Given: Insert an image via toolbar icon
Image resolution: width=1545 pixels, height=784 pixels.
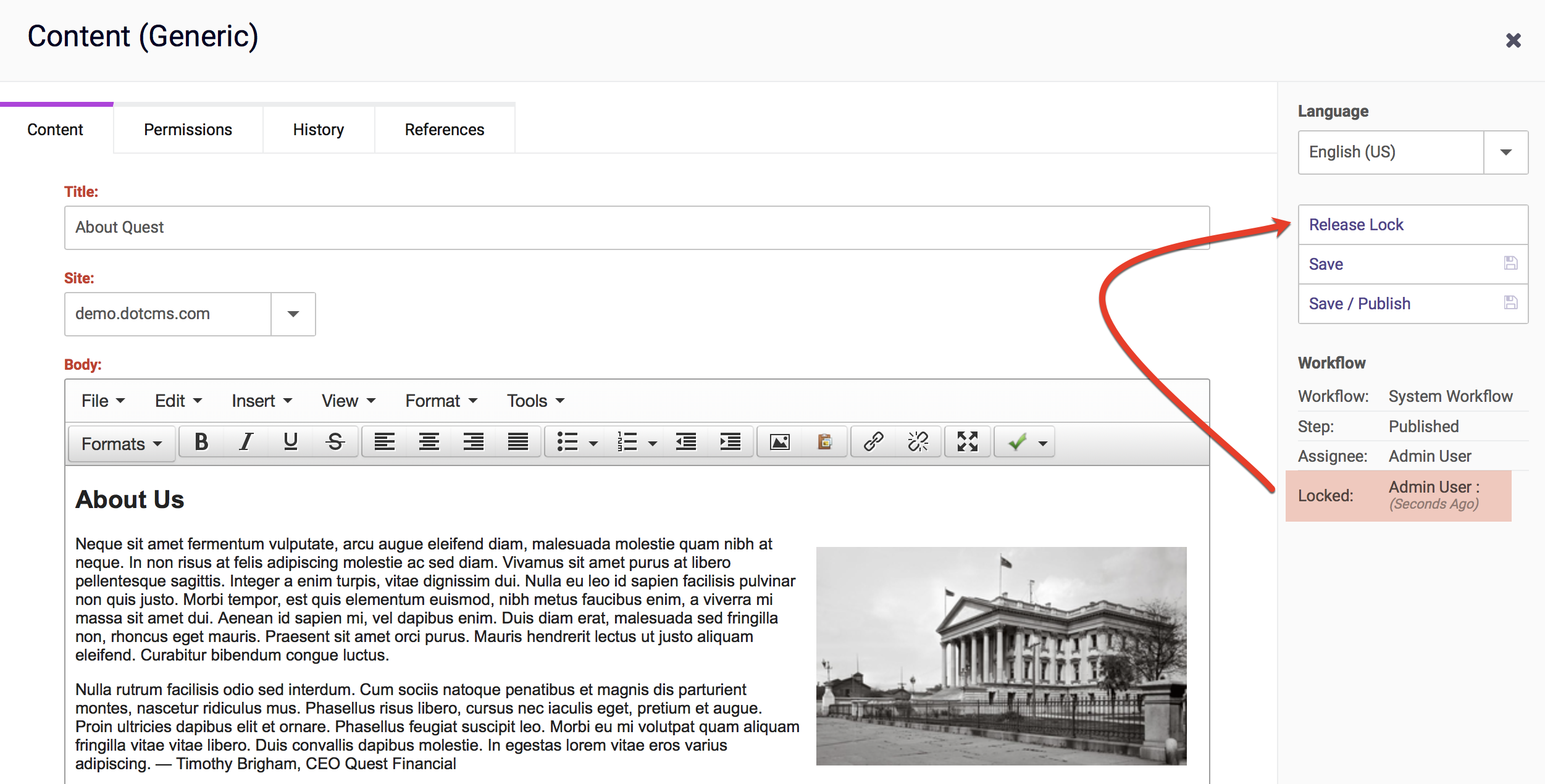Looking at the screenshot, I should (779, 442).
